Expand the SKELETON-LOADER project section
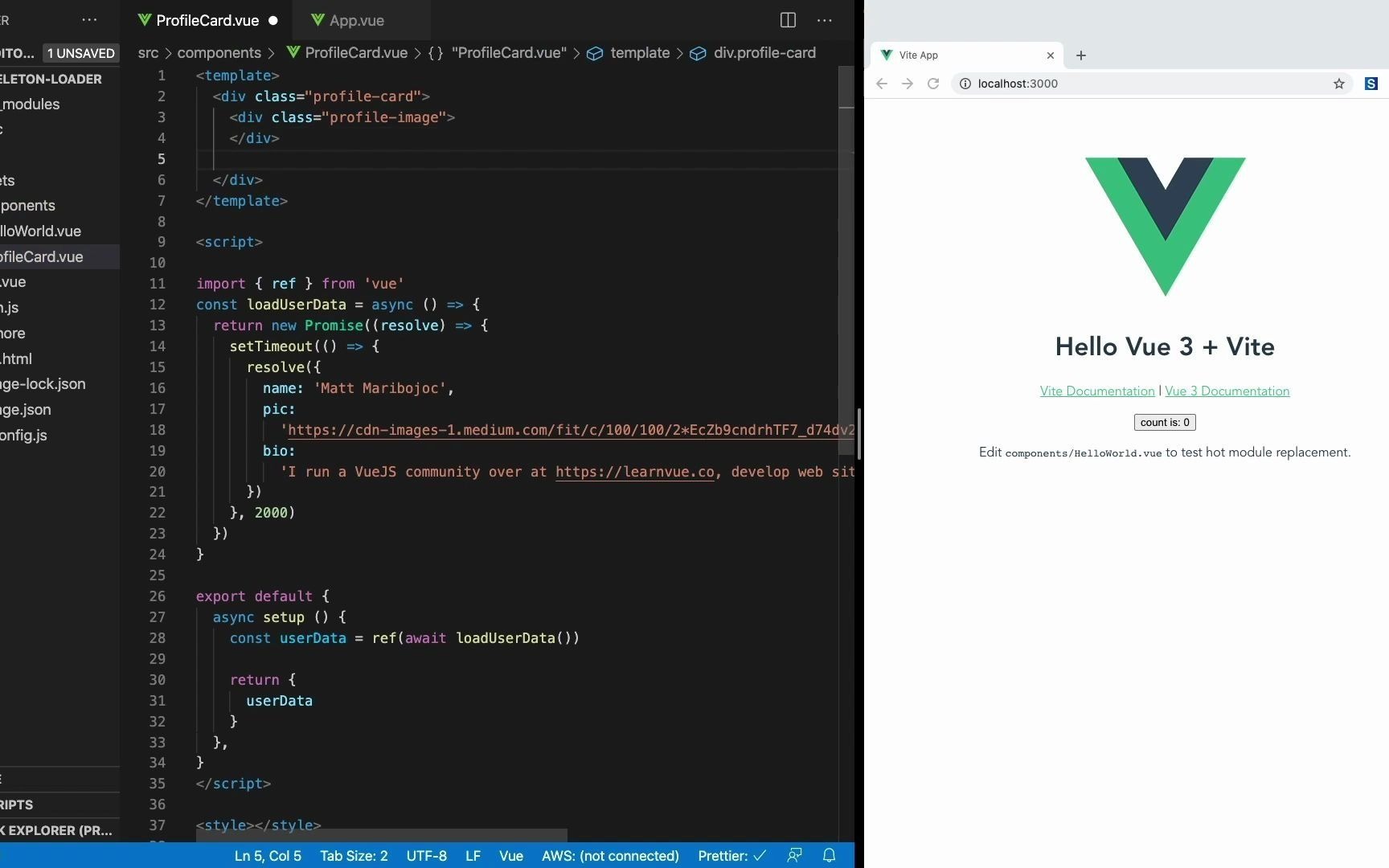Screen dimensions: 1389x868 [x=59, y=79]
